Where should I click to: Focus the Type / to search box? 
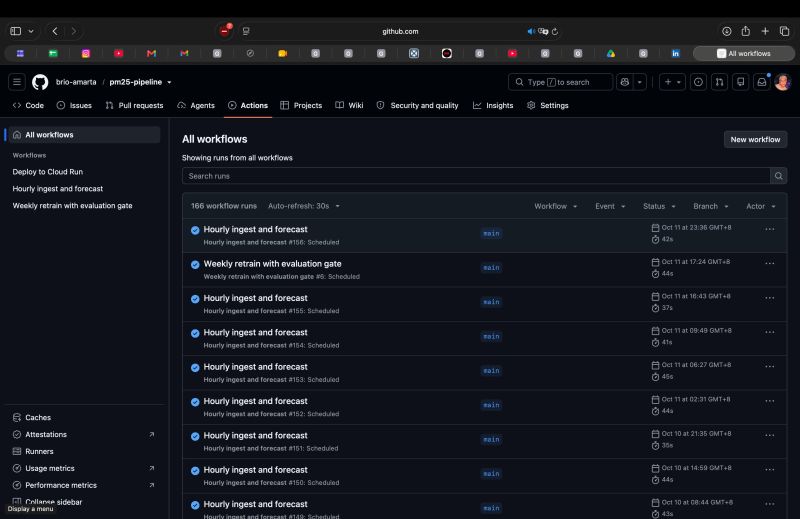coord(560,82)
